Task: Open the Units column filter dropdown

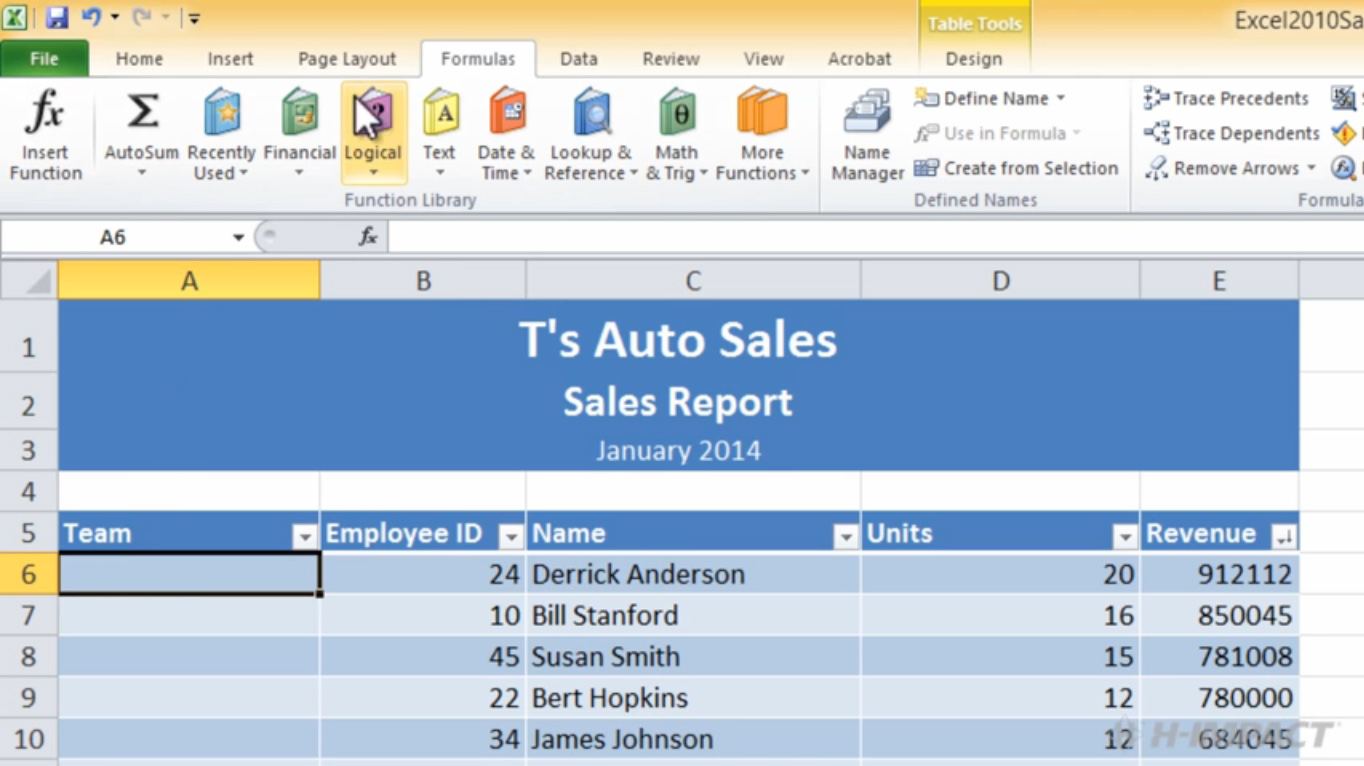Action: pyautogui.click(x=1125, y=537)
